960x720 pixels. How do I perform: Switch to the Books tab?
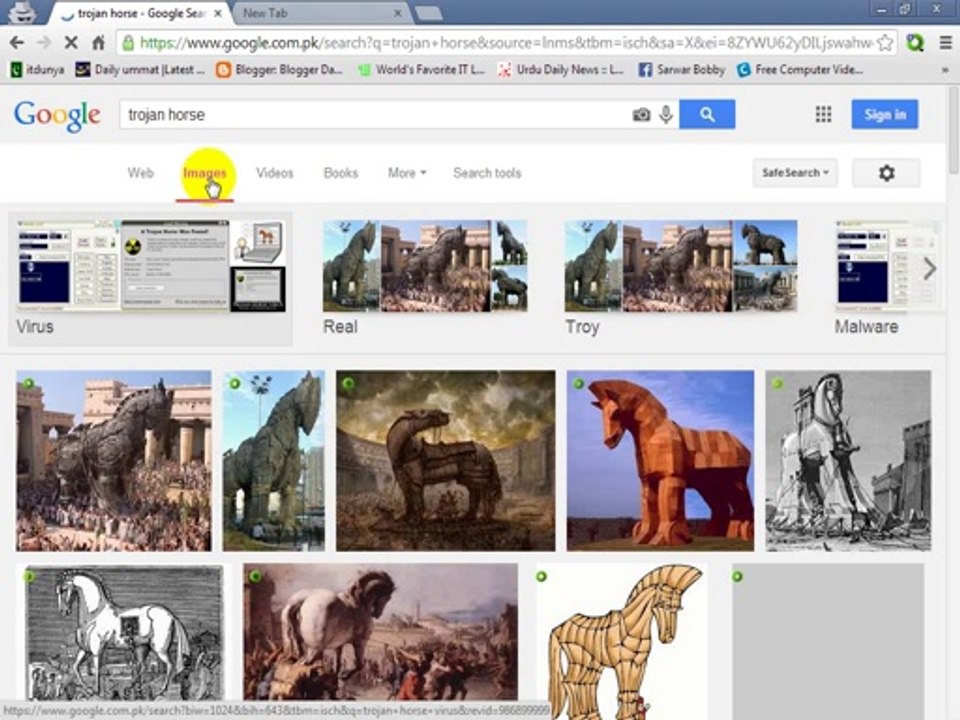(340, 173)
